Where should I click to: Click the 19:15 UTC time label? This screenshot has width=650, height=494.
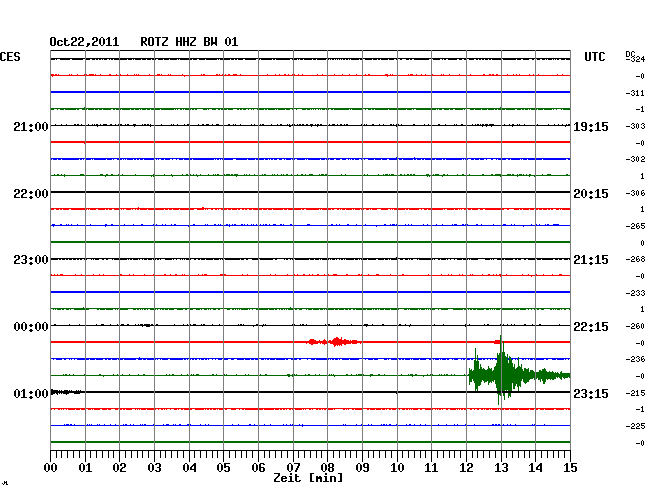pyautogui.click(x=591, y=126)
